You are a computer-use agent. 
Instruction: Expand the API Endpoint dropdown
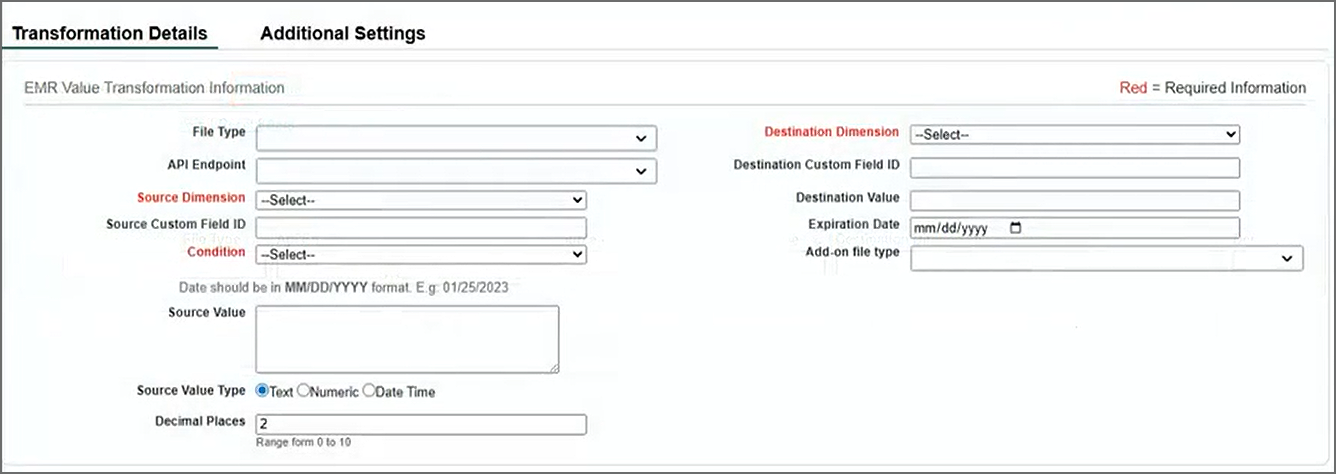click(456, 171)
